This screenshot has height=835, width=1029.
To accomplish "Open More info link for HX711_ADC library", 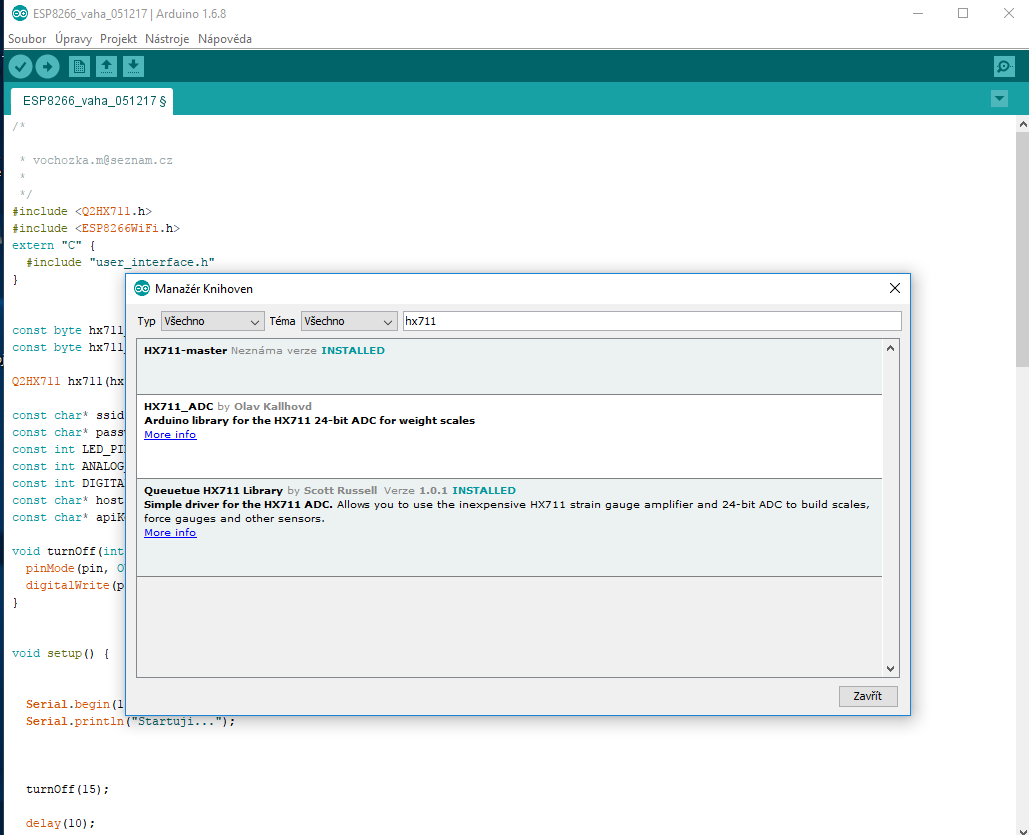I will 170,435.
